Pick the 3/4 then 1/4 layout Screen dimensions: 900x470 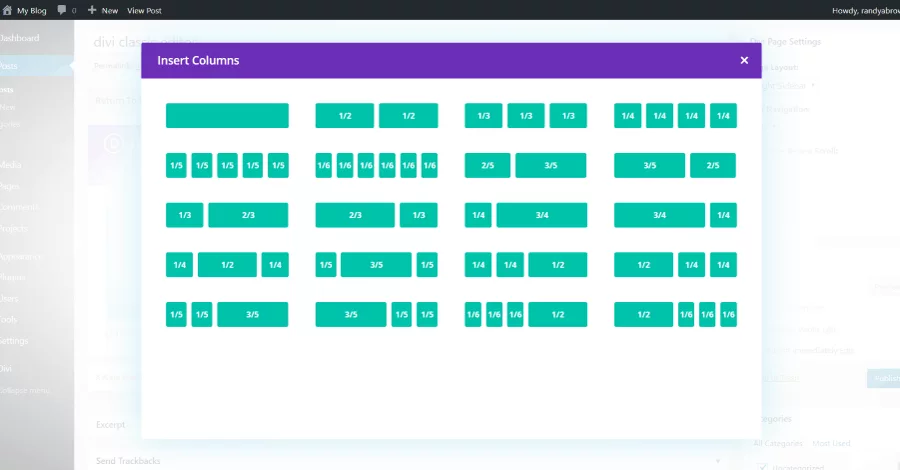coord(675,215)
